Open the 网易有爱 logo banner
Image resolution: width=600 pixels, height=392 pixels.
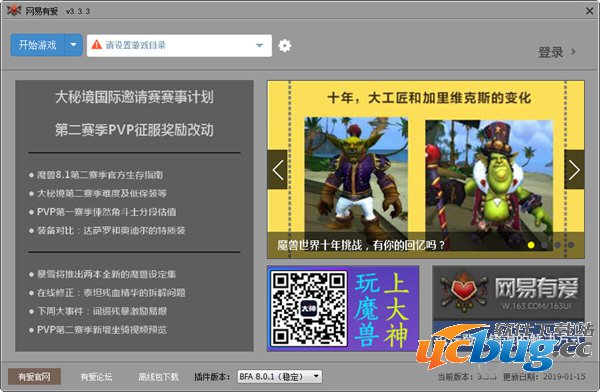(508, 293)
